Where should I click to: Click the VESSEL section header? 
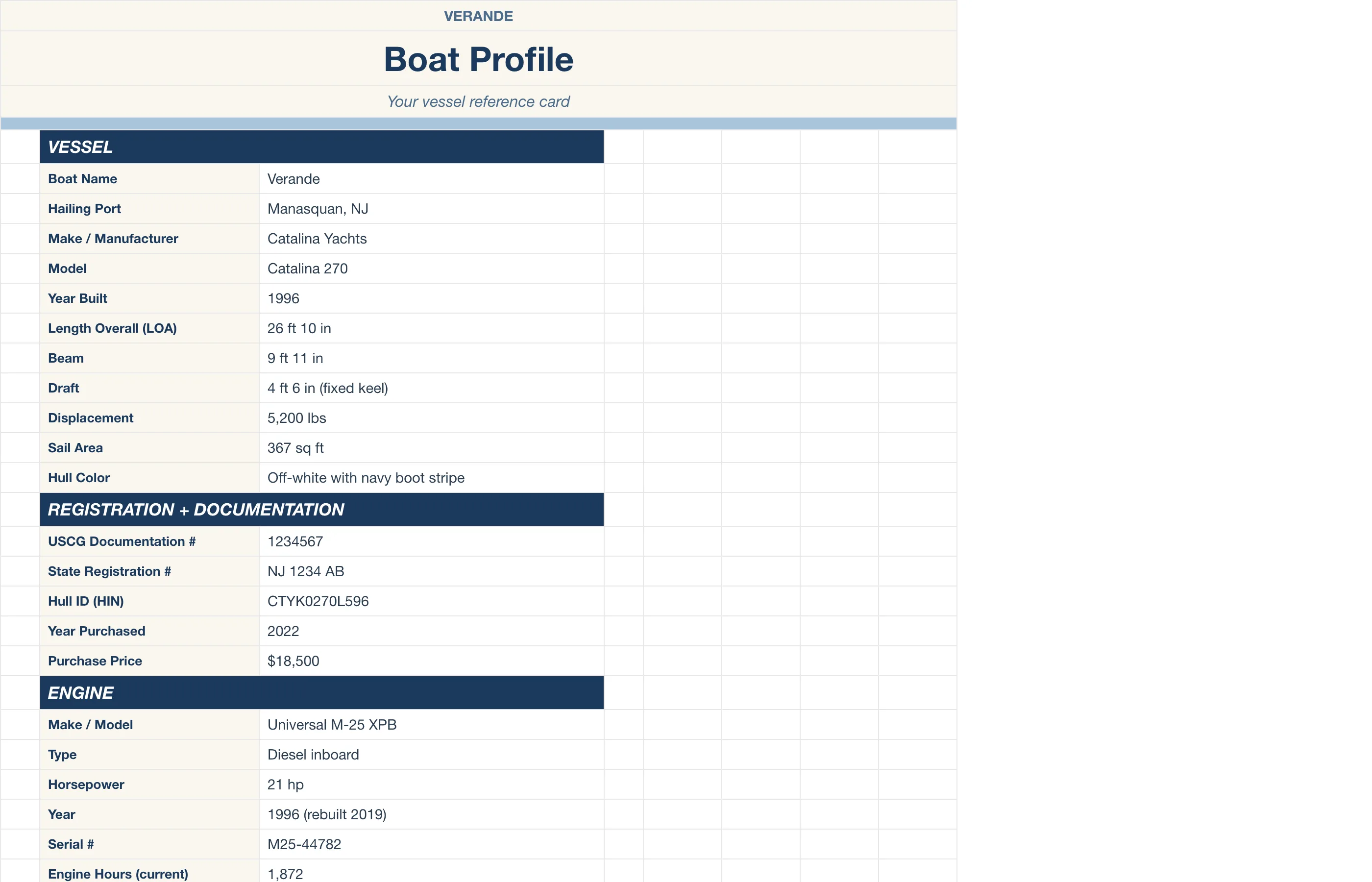(322, 147)
